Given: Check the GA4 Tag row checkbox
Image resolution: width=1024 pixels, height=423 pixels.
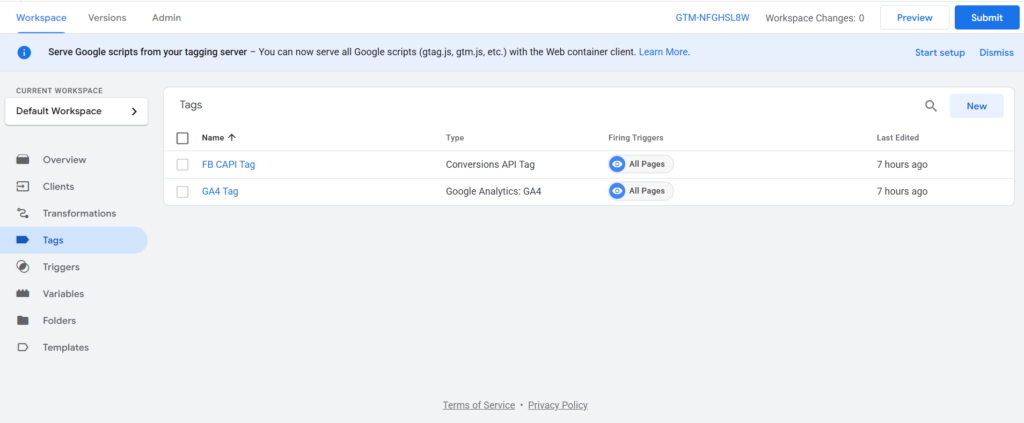Looking at the screenshot, I should 183,192.
